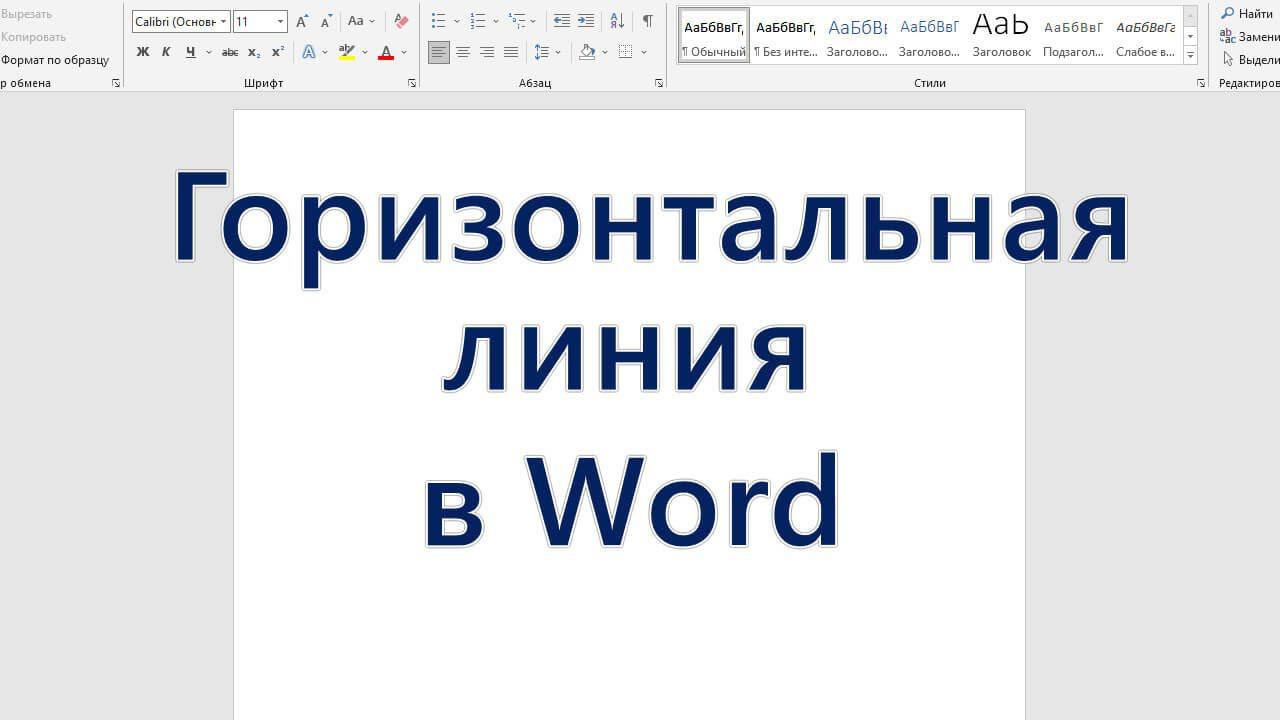Create a numbered list
This screenshot has height=720, width=1280.
click(478, 21)
